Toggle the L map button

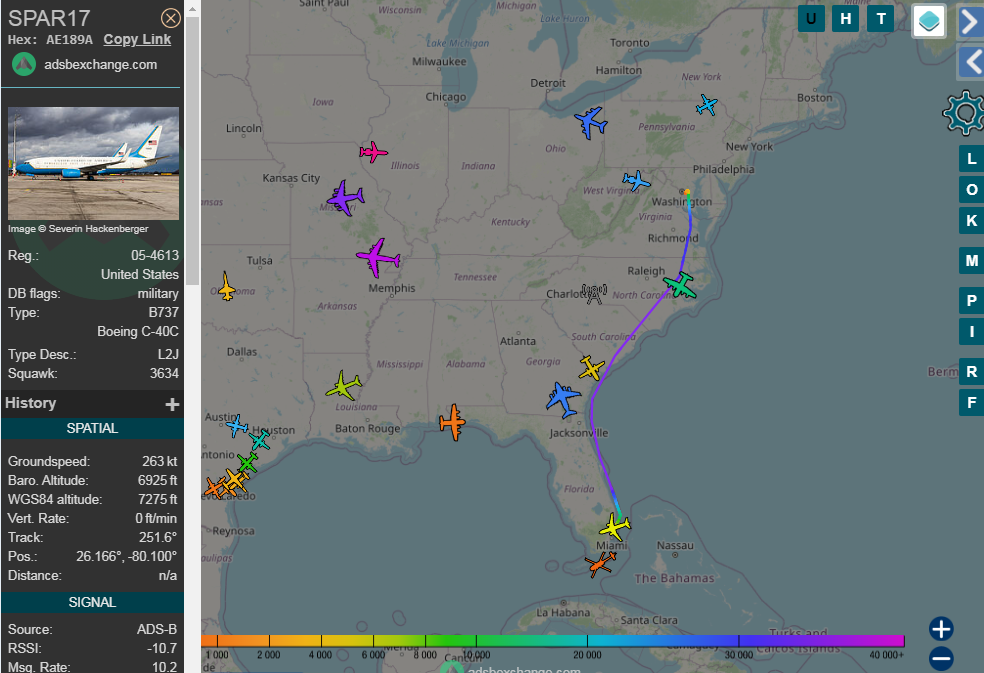pyautogui.click(x=971, y=159)
